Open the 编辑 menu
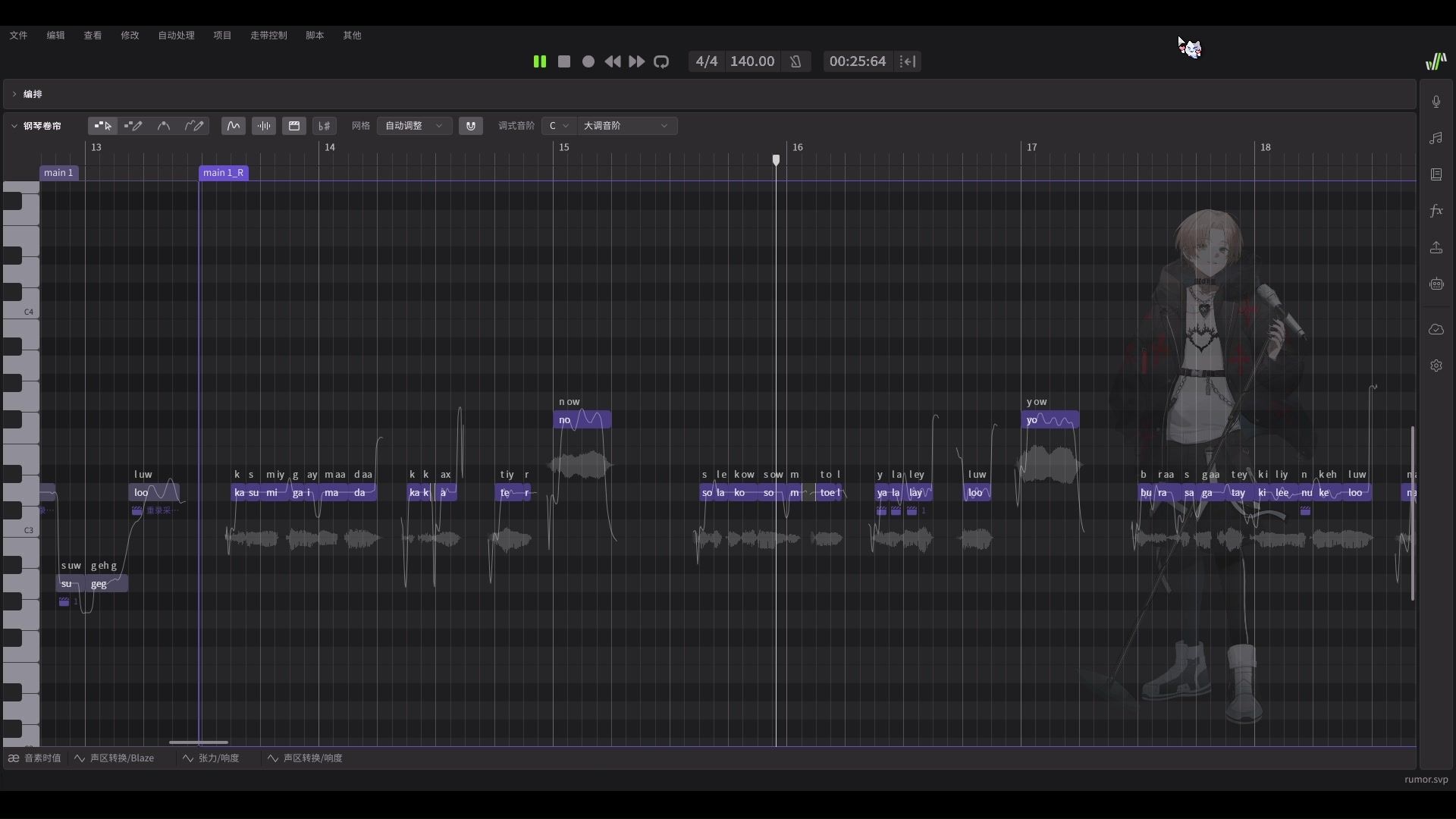1456x819 pixels. 56,36
